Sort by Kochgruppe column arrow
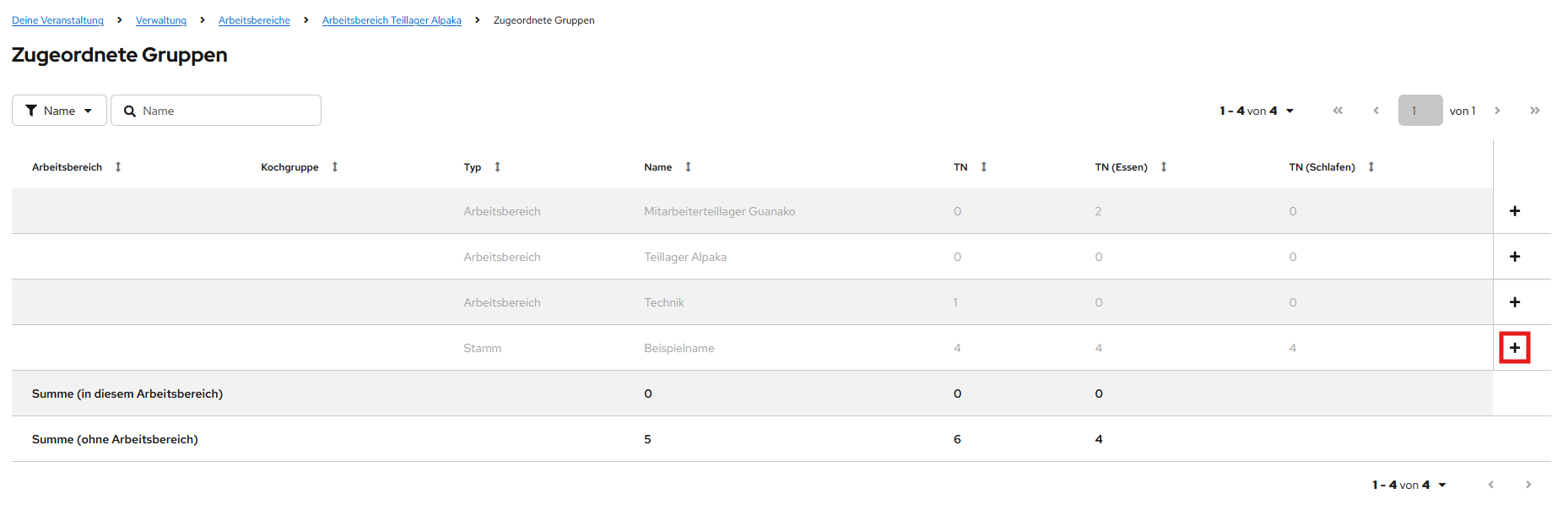 (x=335, y=167)
